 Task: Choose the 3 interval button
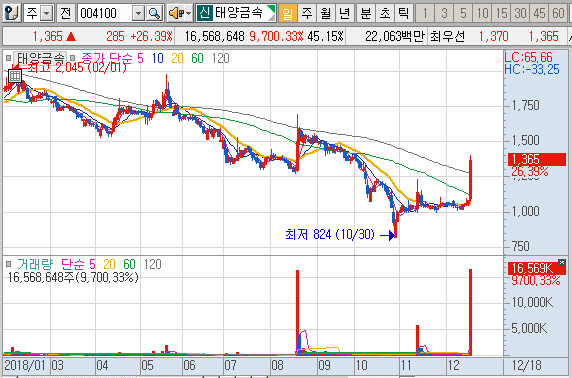pyautogui.click(x=444, y=14)
